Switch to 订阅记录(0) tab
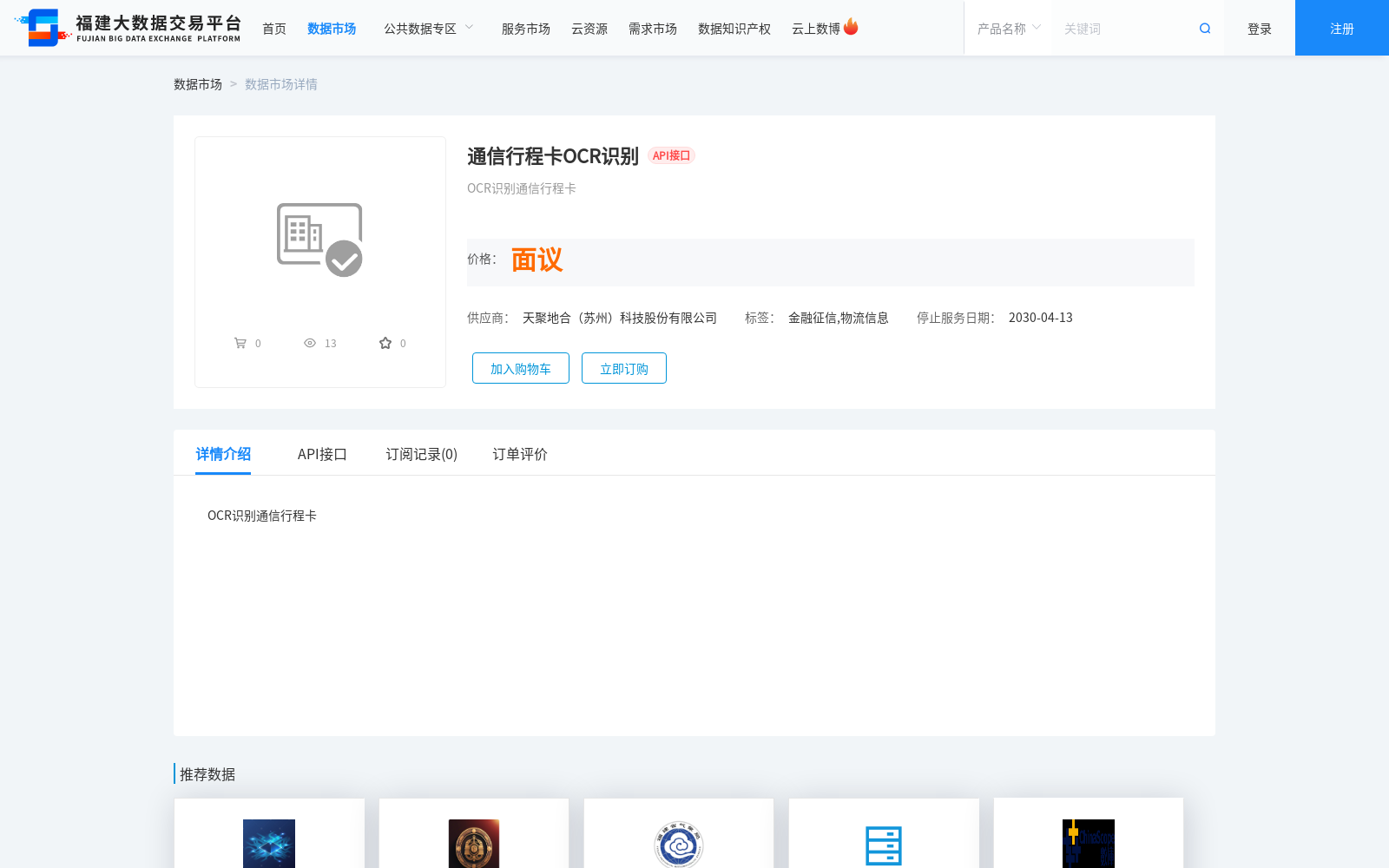Image resolution: width=1389 pixels, height=868 pixels. (422, 454)
